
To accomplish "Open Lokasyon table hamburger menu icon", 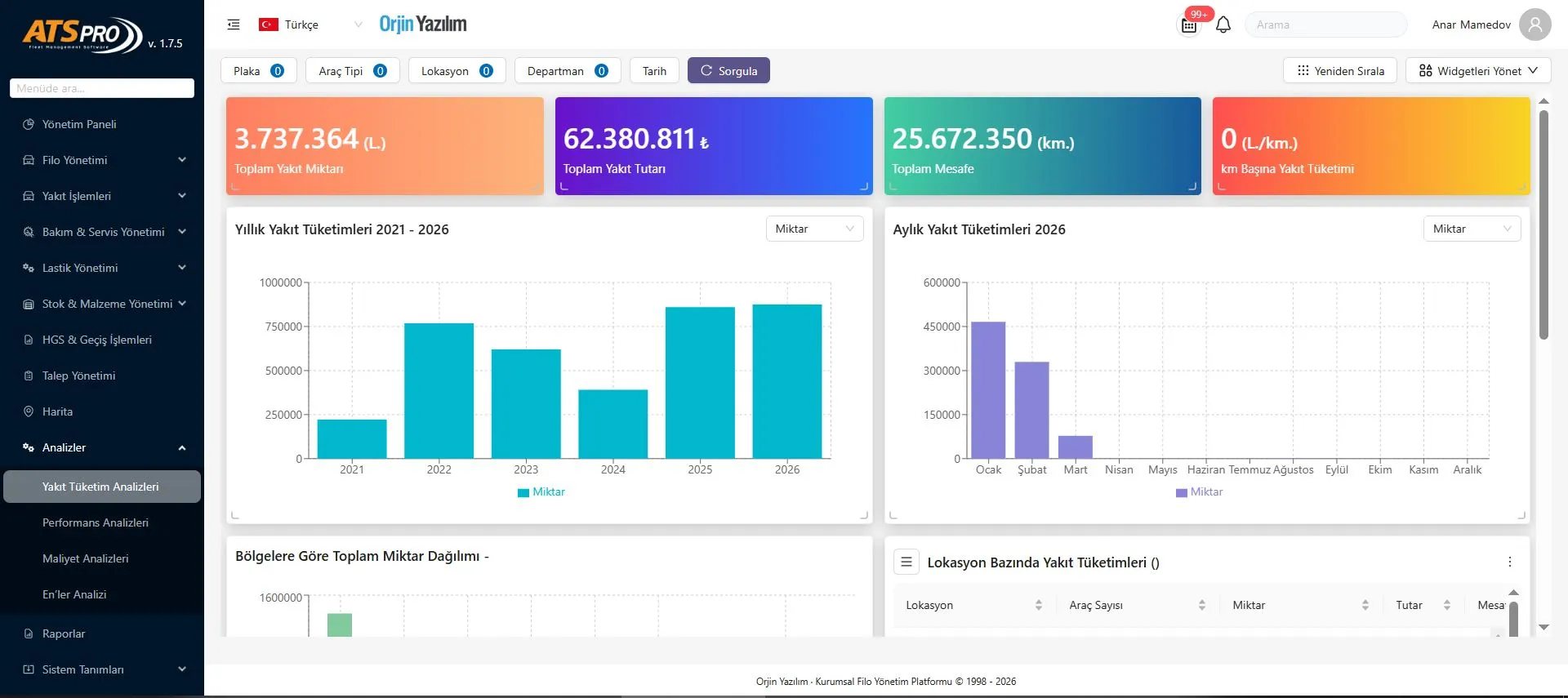I will click(x=906, y=562).
